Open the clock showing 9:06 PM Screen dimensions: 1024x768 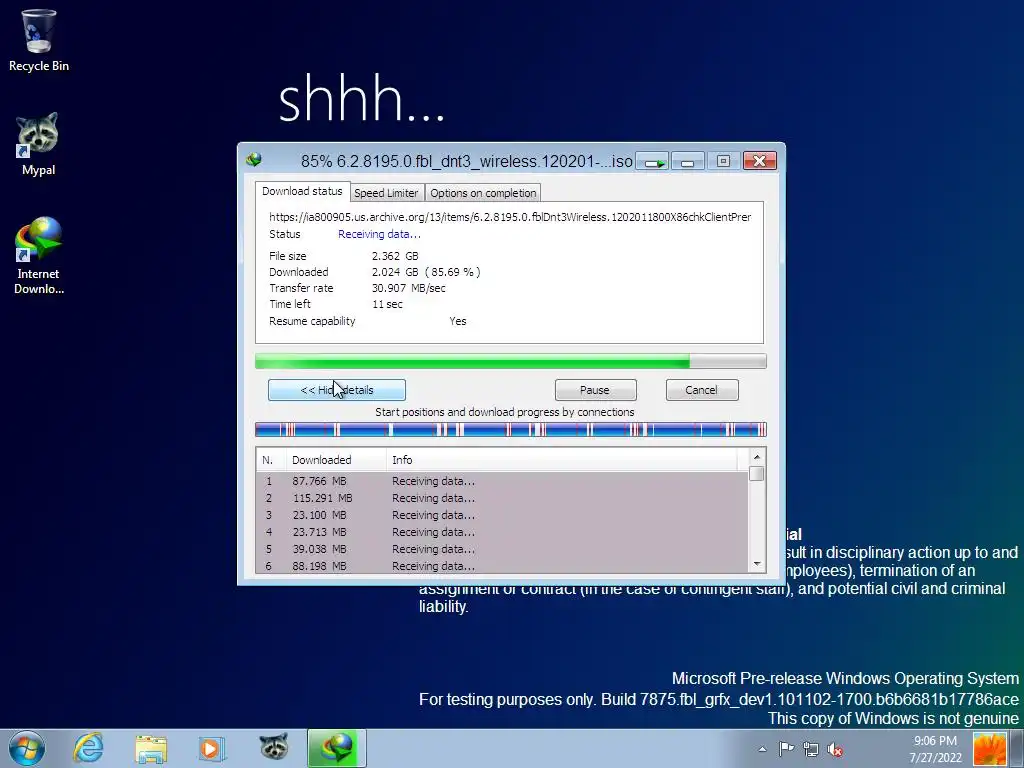pyautogui.click(x=935, y=749)
